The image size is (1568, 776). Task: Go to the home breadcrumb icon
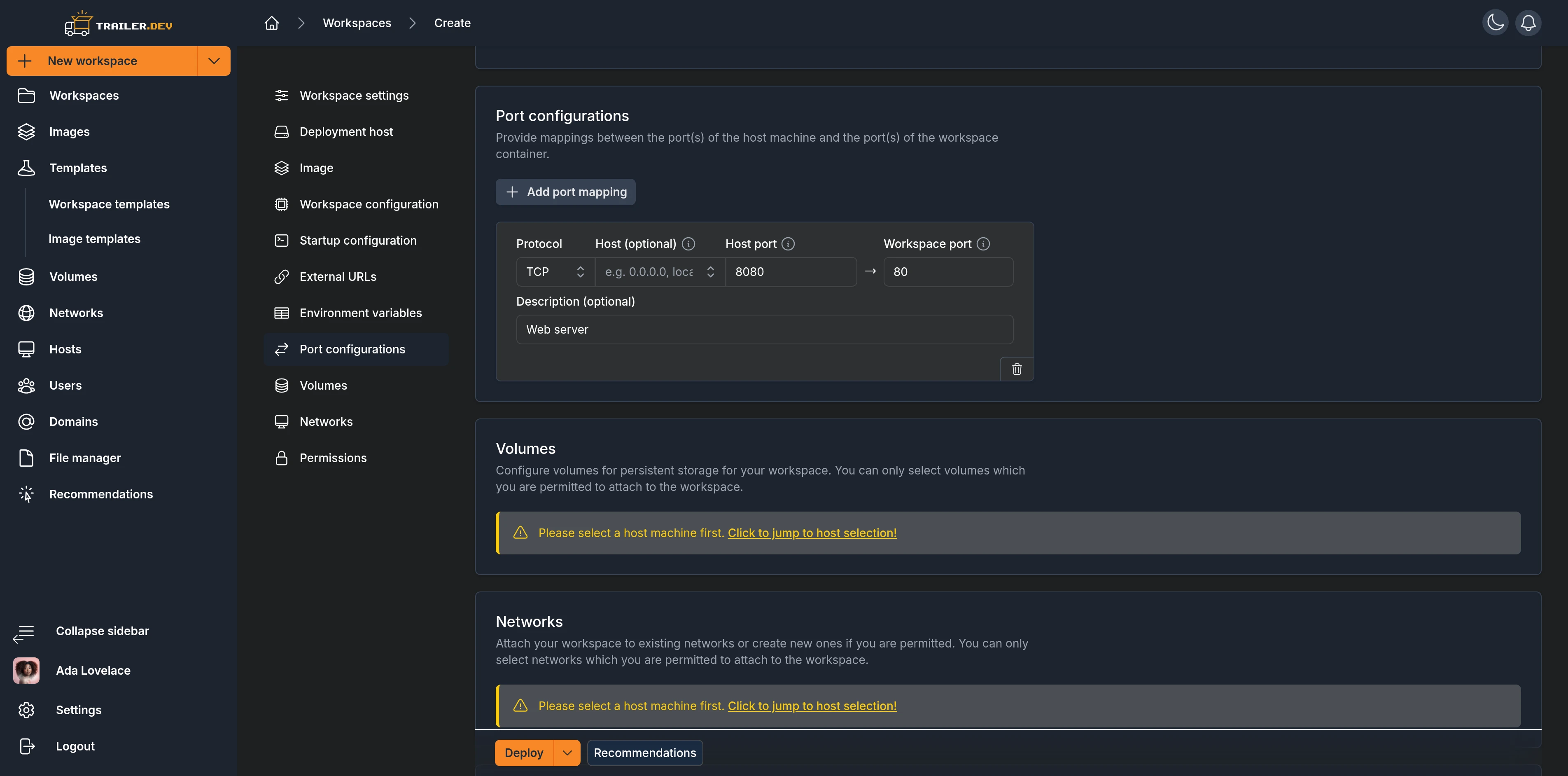271,23
